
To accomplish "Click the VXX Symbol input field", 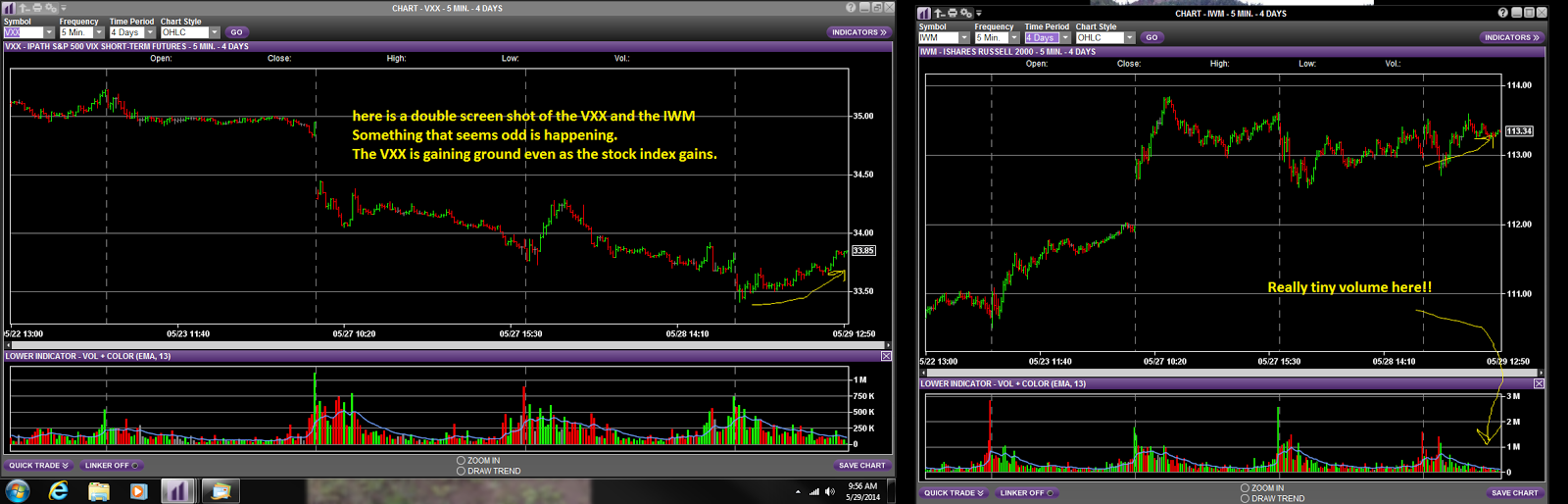I will pos(24,32).
